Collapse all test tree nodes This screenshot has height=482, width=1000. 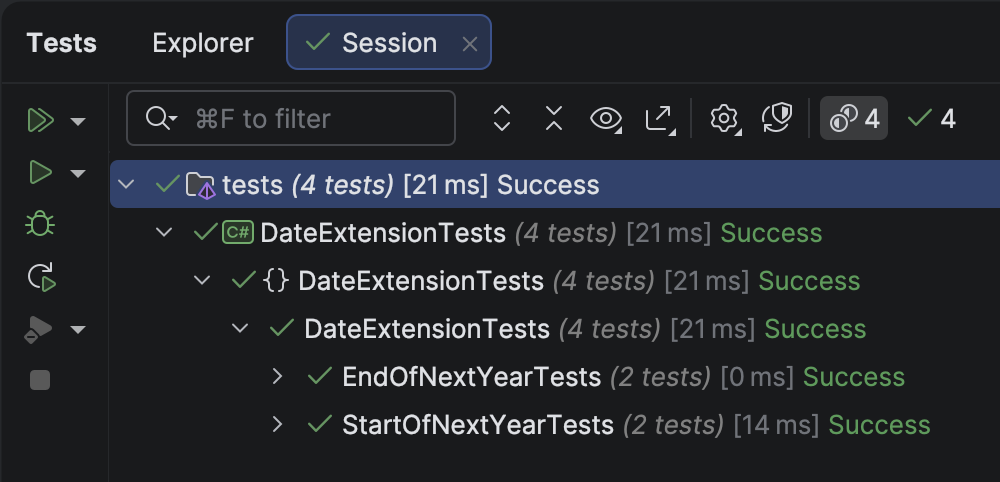[x=554, y=119]
